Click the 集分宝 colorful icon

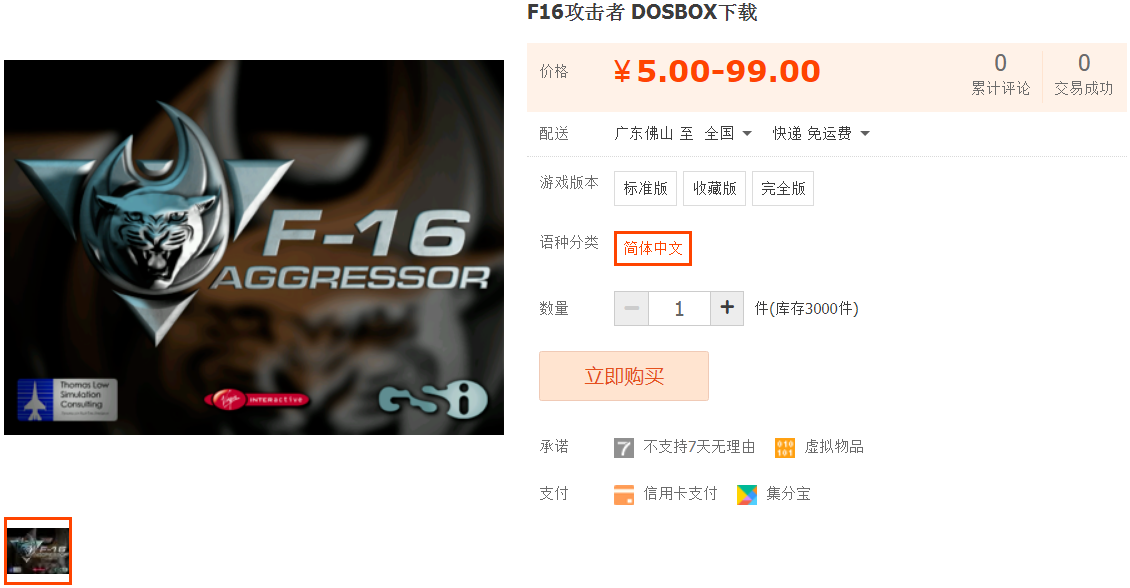[747, 494]
